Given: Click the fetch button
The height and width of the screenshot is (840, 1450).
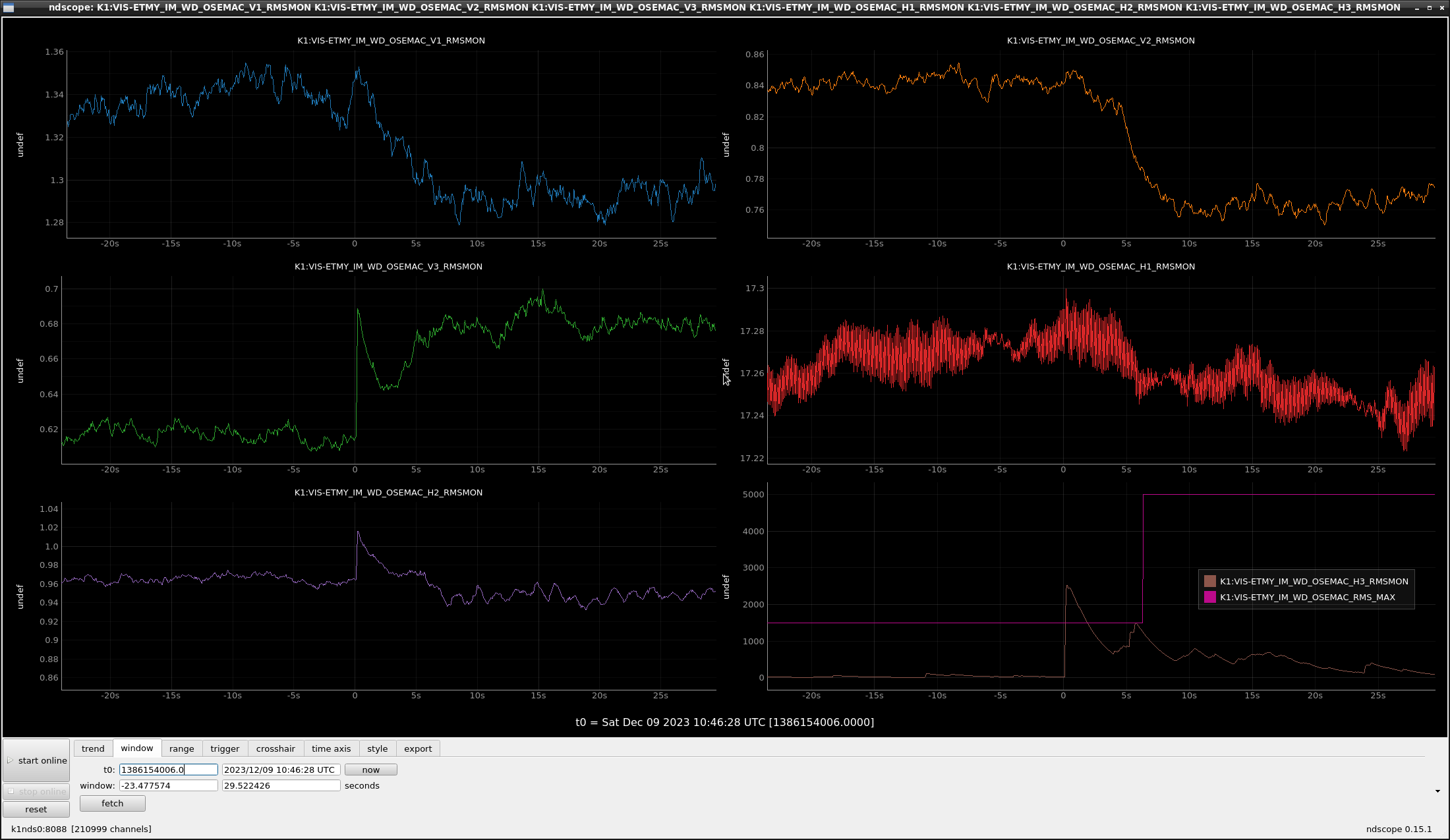Looking at the screenshot, I should pyautogui.click(x=113, y=803).
